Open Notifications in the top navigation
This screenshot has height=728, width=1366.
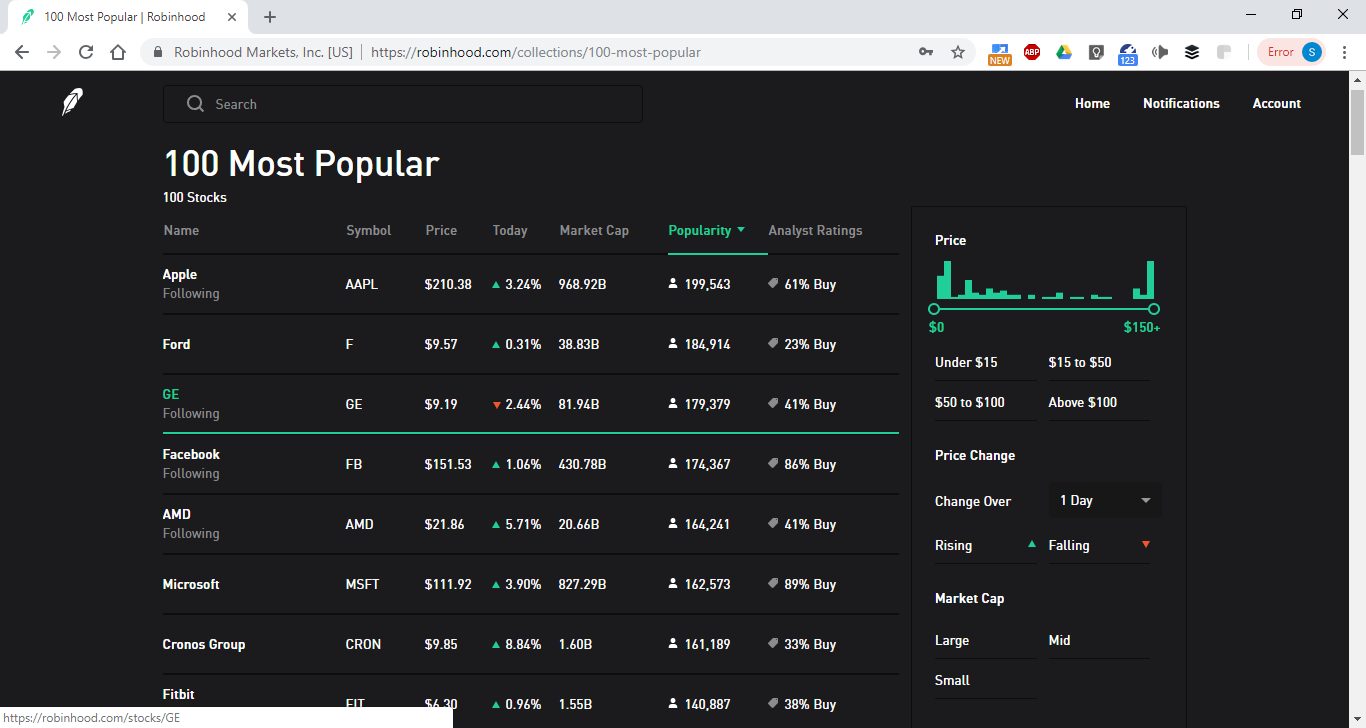pyautogui.click(x=1181, y=103)
